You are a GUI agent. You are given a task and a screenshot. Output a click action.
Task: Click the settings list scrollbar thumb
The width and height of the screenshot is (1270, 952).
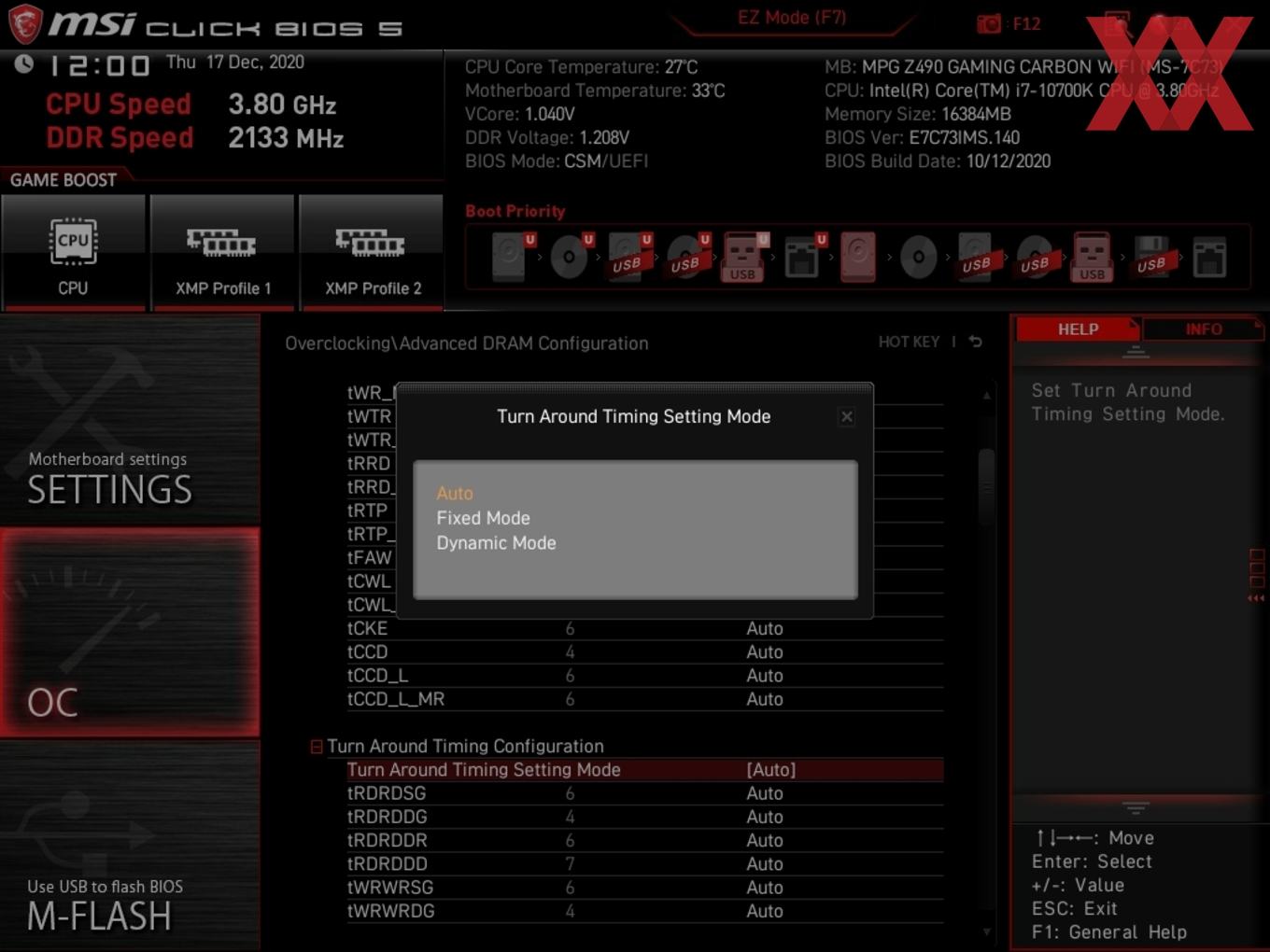(x=986, y=488)
